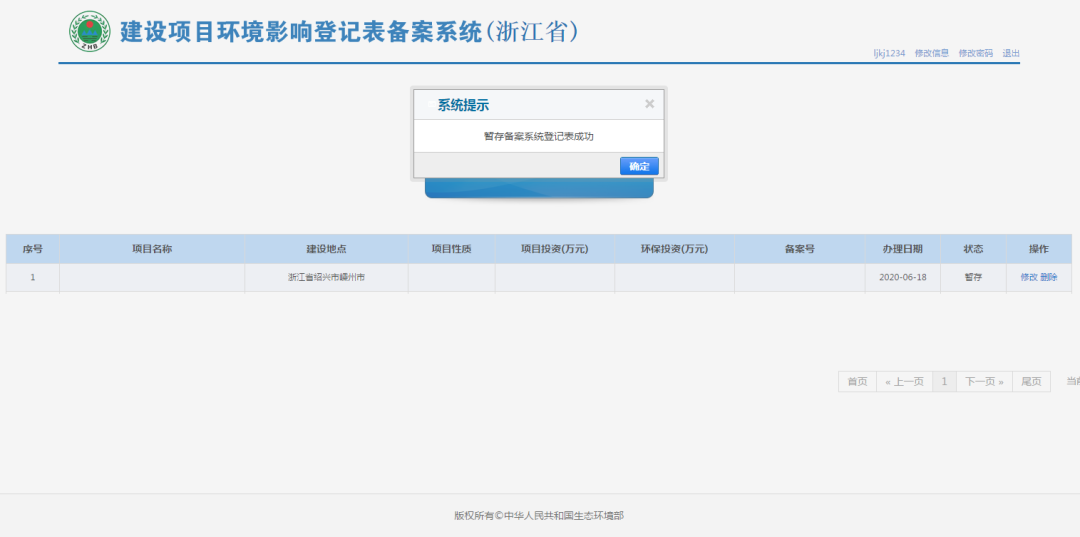
Task: Go to 首页 in pagination
Action: (857, 382)
